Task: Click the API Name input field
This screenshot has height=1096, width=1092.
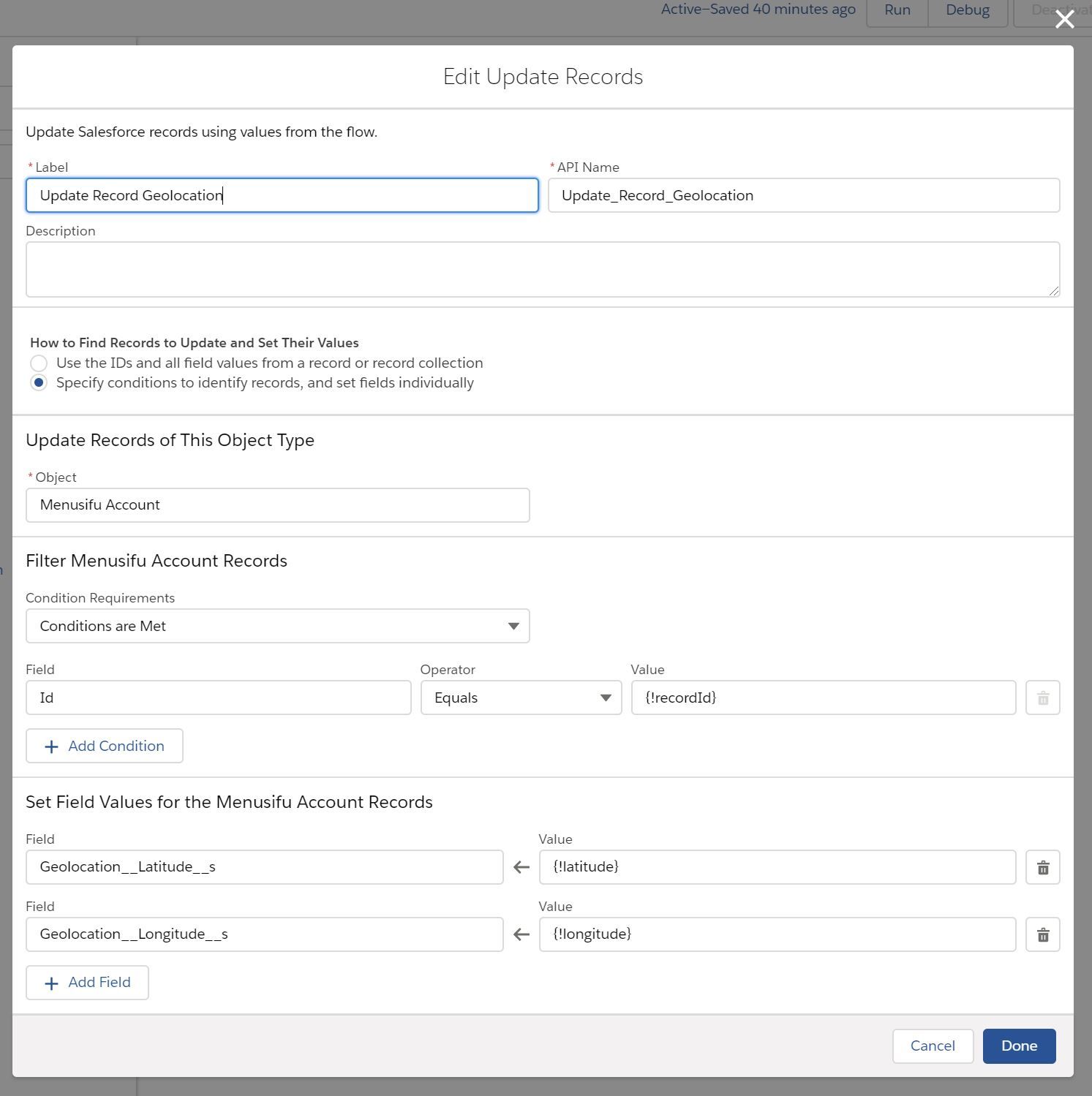Action: [x=804, y=195]
